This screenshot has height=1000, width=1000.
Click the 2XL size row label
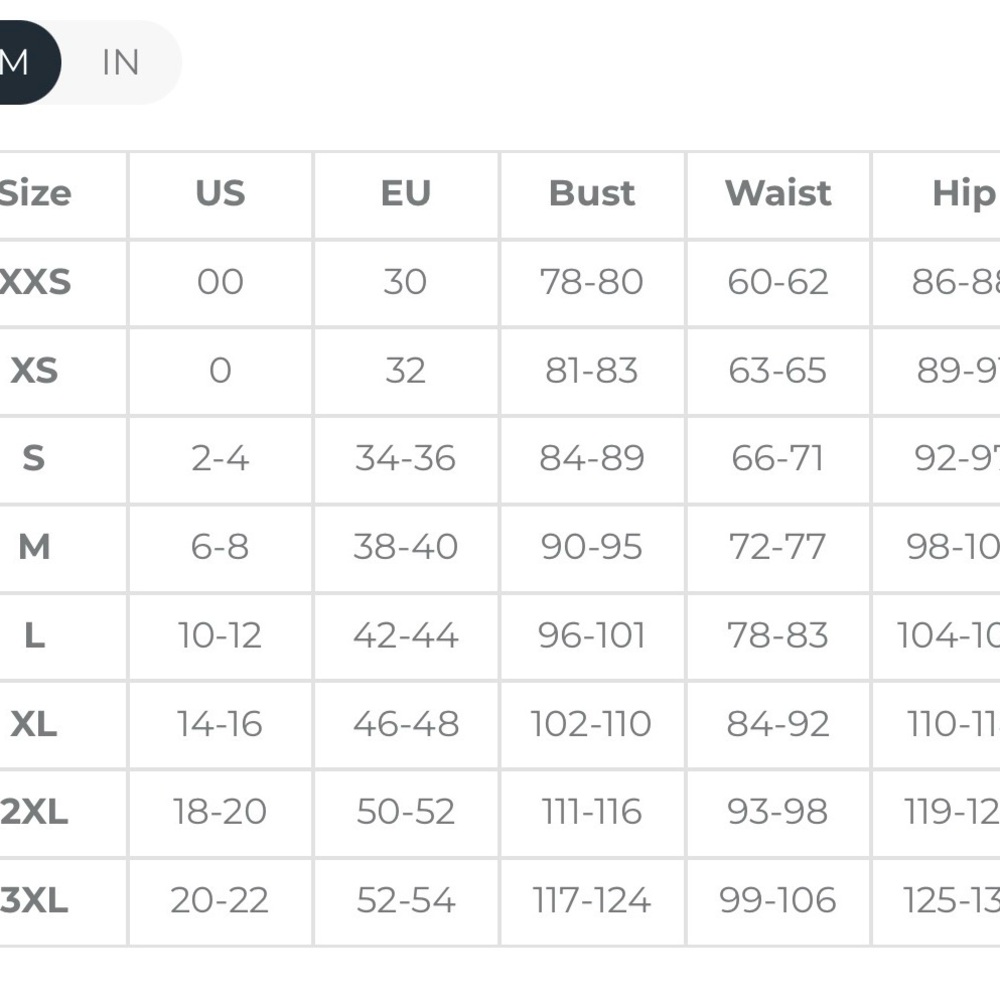click(x=34, y=812)
